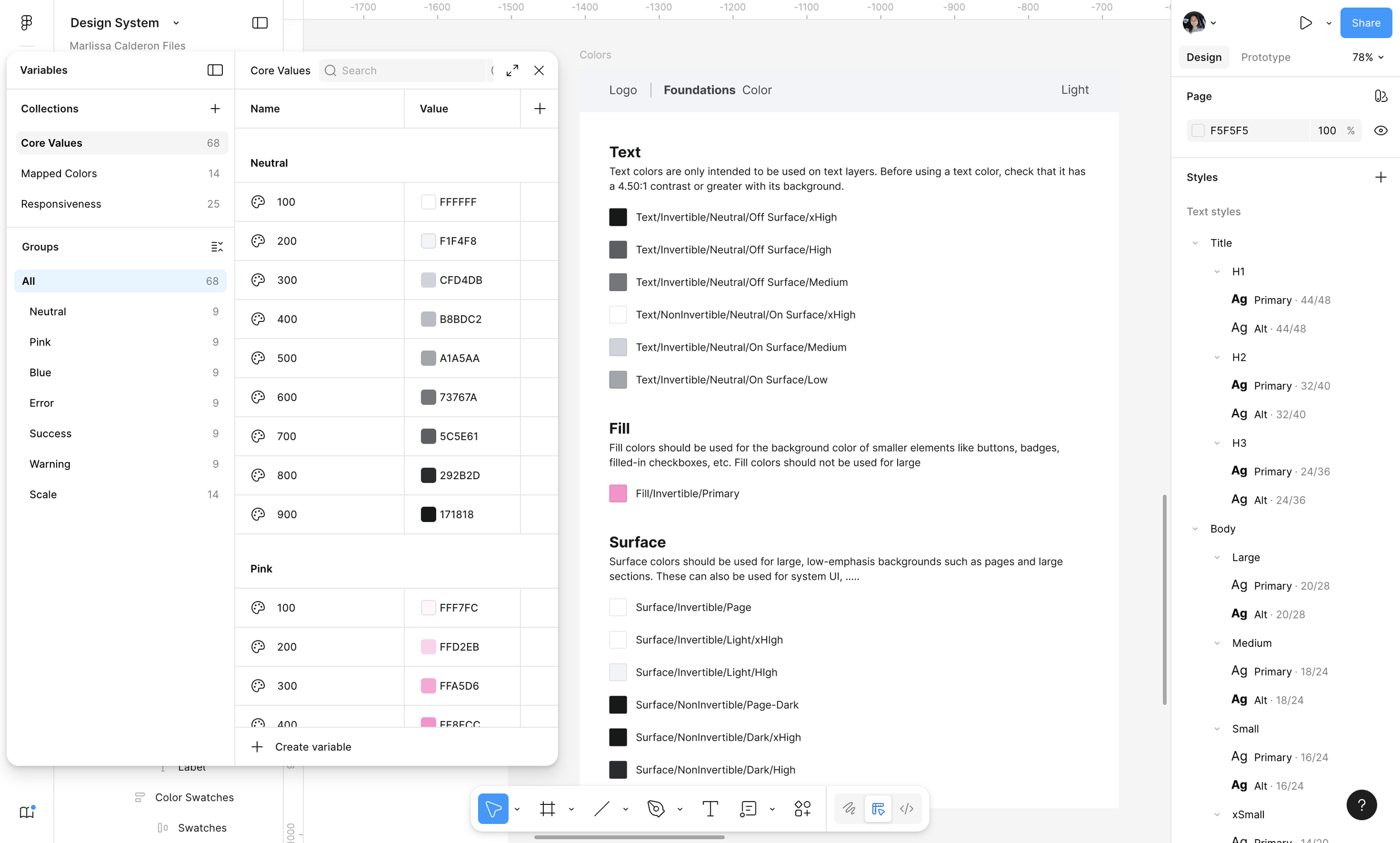Select the Pen tool
Screen dimensions: 1400x843
pyautogui.click(x=656, y=808)
